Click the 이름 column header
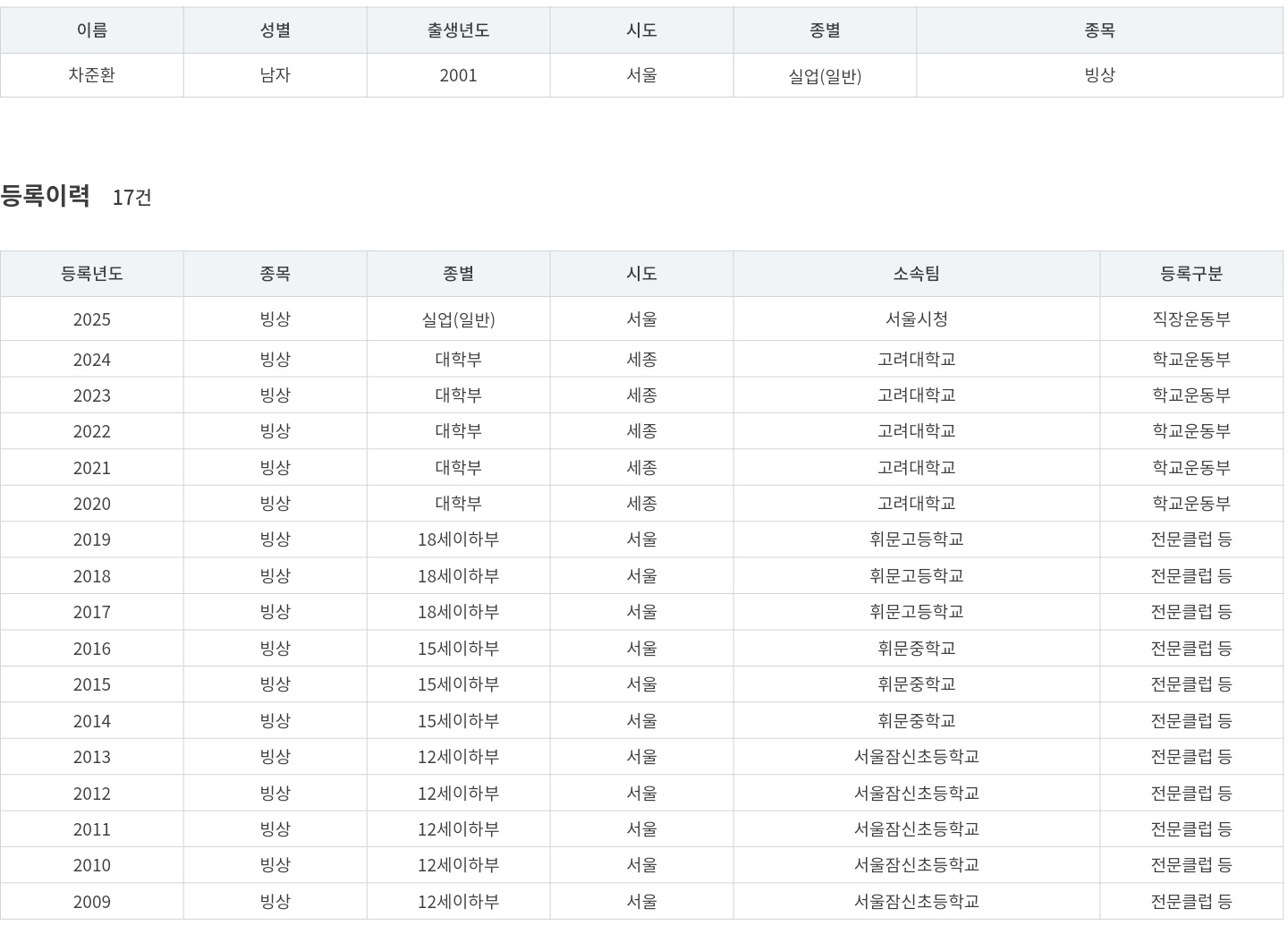This screenshot has height=934, width=1288. pyautogui.click(x=91, y=30)
